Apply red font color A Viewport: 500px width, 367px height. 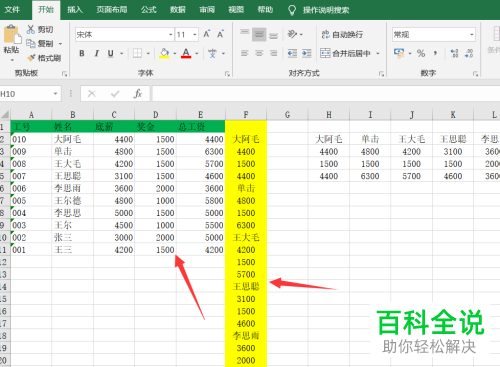(186, 53)
